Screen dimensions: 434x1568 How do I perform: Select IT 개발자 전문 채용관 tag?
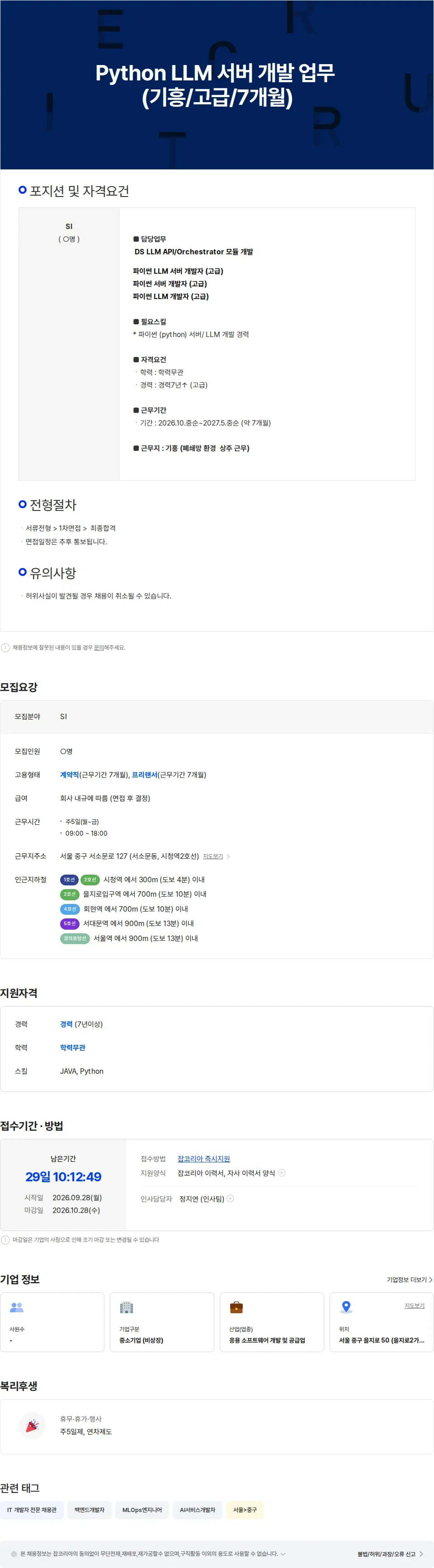click(x=32, y=1510)
